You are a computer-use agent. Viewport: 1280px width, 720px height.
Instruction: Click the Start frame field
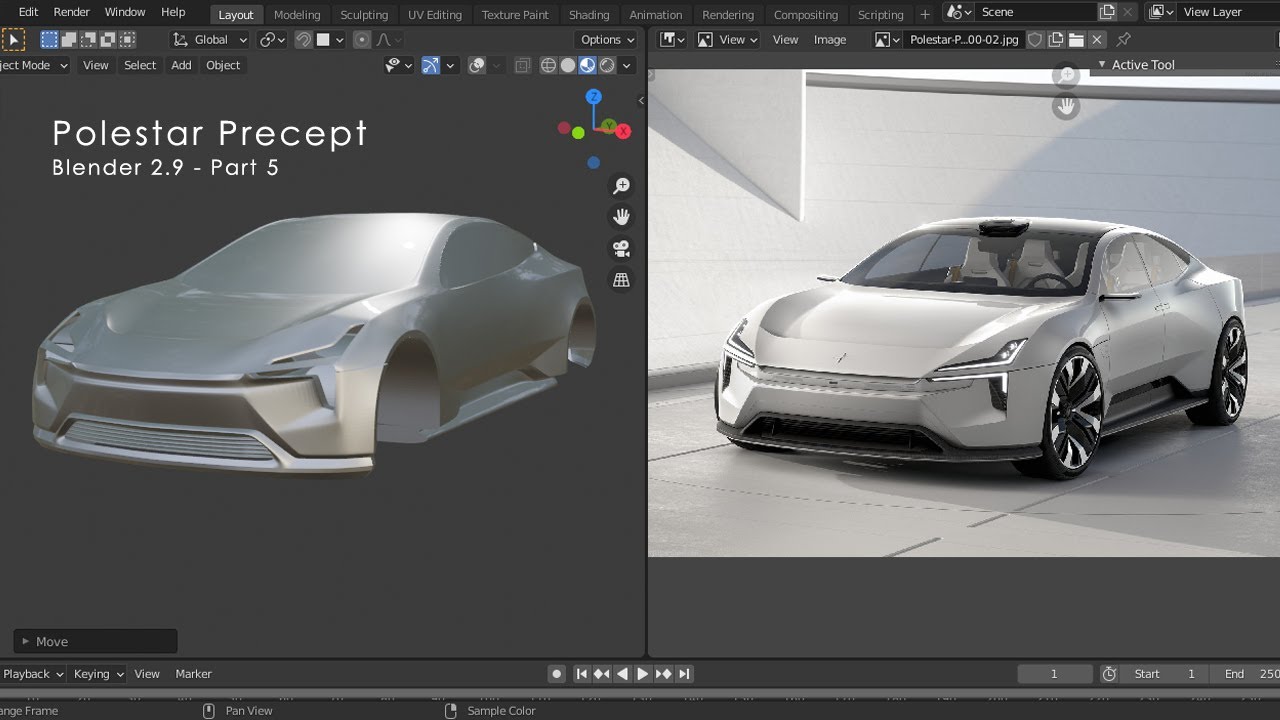tap(1165, 674)
